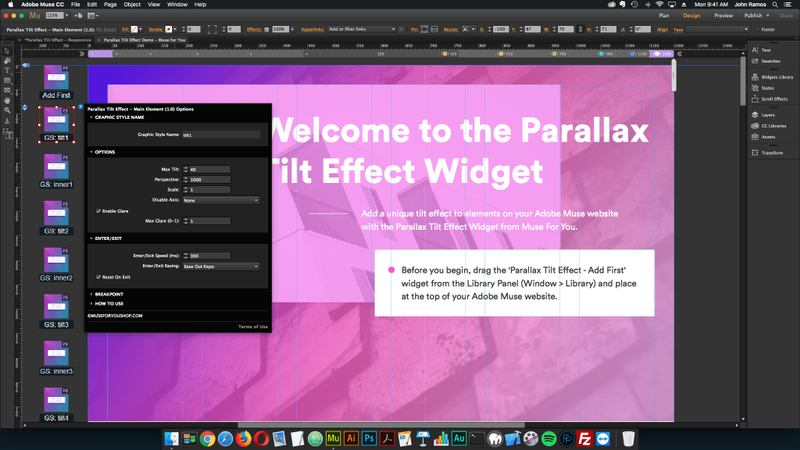
Task: Open the Transform panel
Action: click(772, 153)
